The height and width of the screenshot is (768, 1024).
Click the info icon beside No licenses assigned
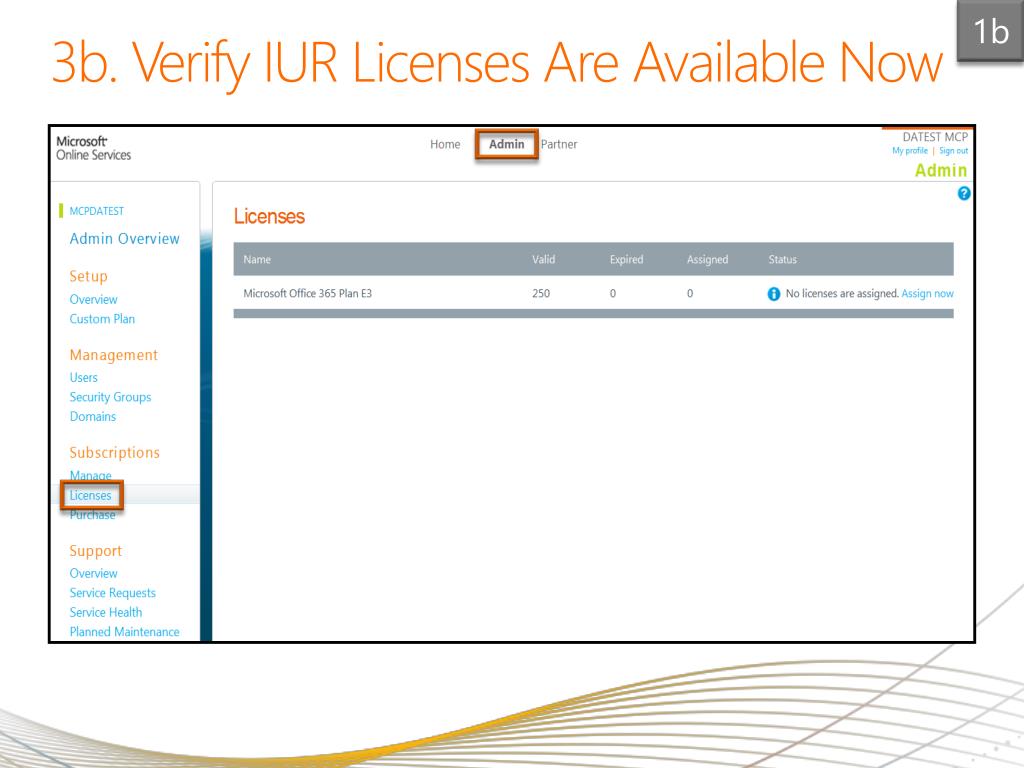tap(774, 294)
